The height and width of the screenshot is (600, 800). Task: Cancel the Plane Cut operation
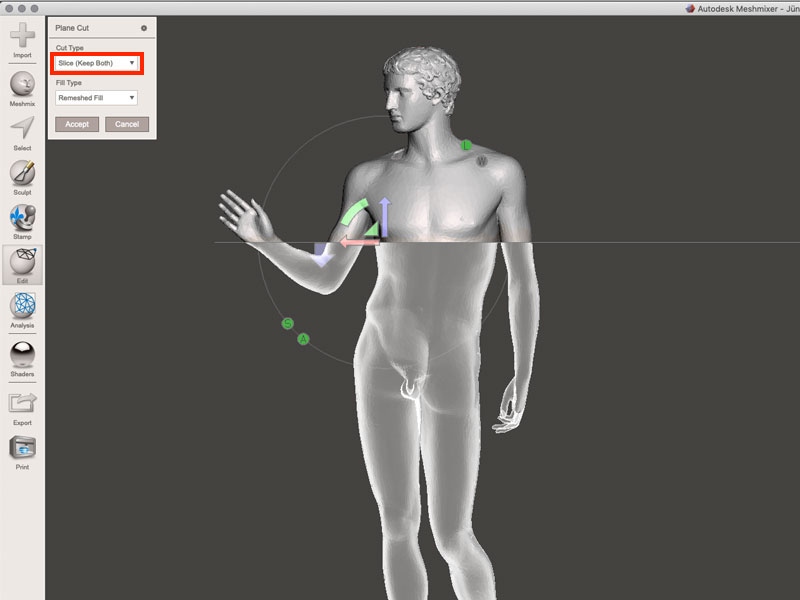coord(127,124)
